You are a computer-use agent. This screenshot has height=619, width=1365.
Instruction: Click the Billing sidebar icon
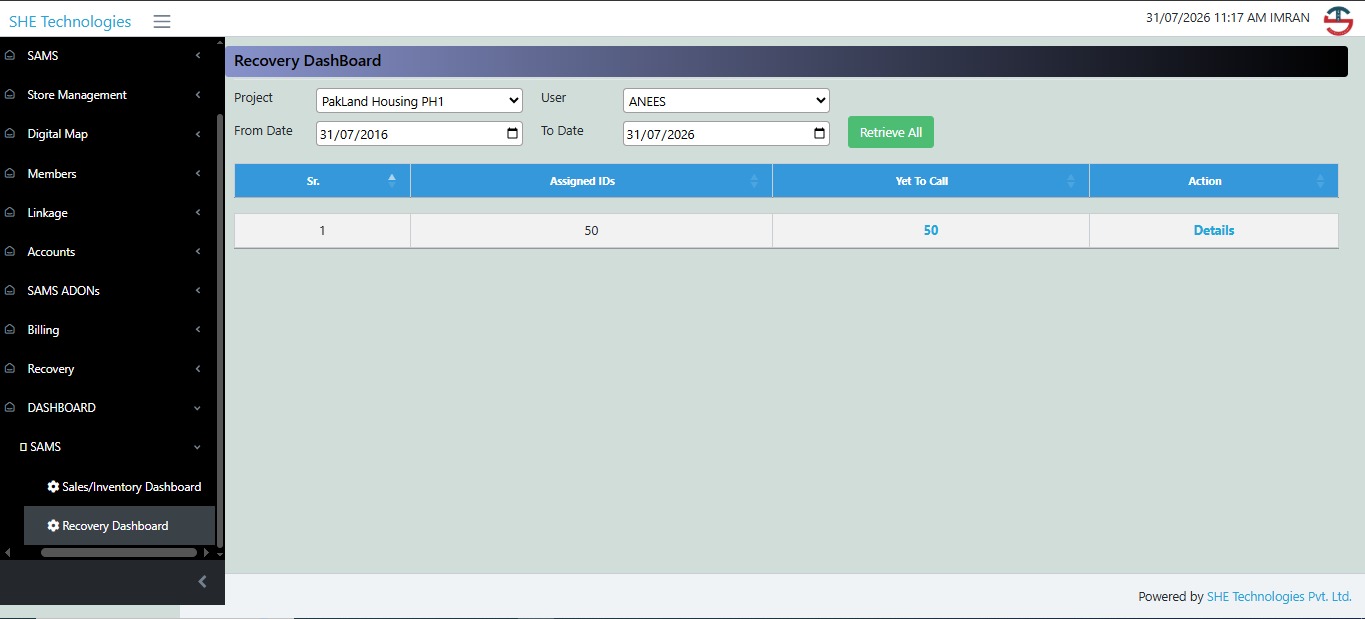(10, 330)
